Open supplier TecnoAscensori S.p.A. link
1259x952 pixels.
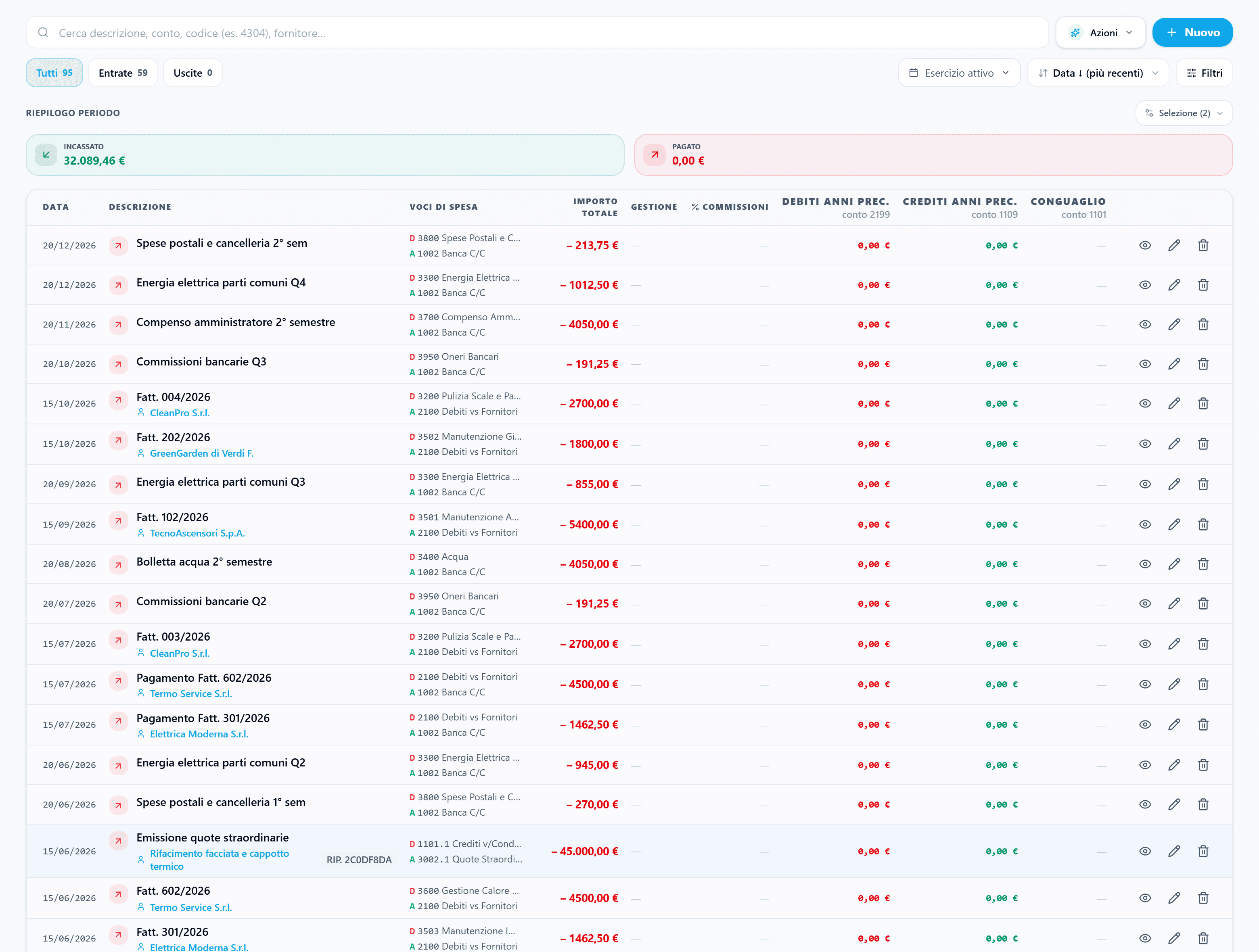tap(197, 533)
